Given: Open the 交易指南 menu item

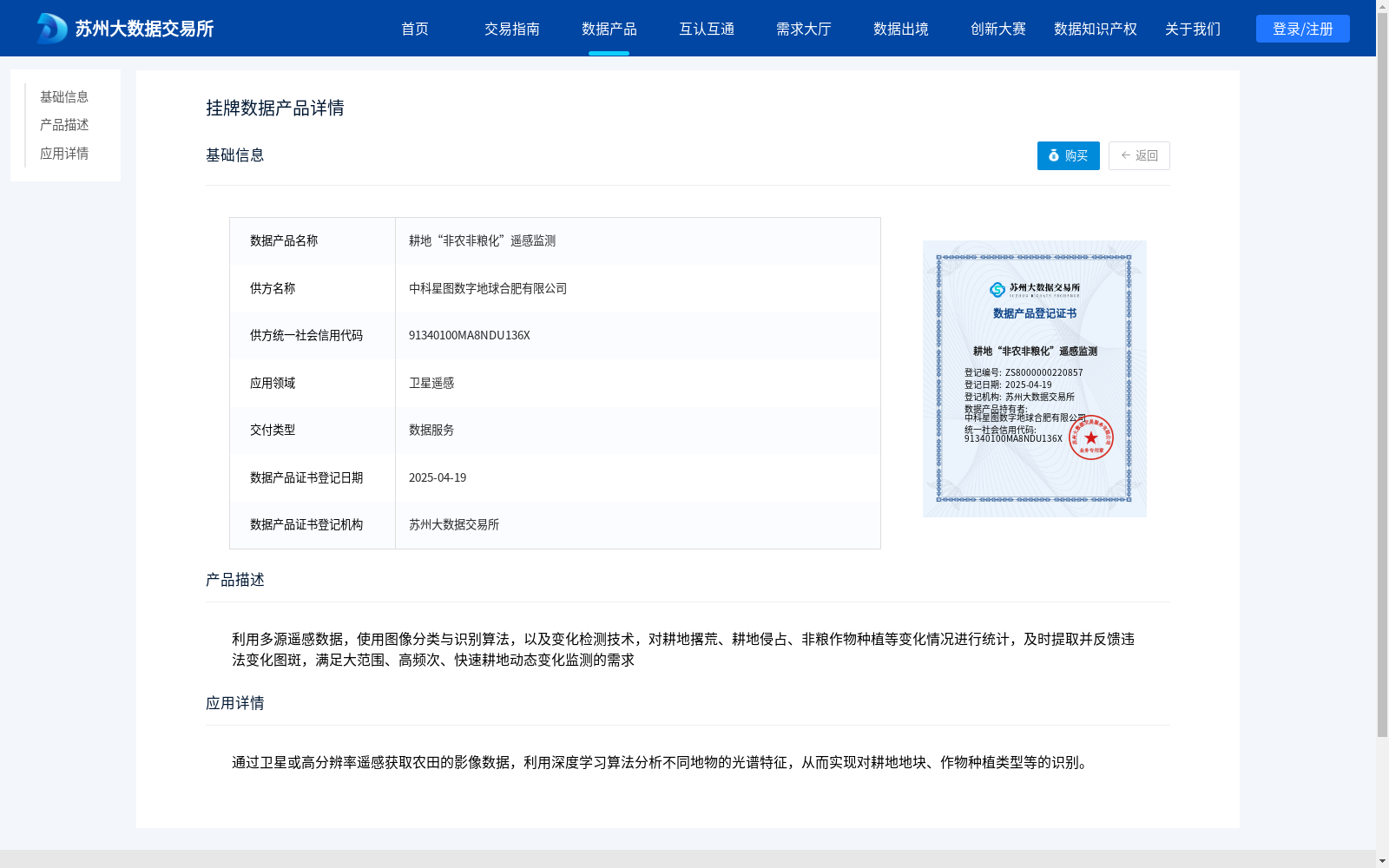Looking at the screenshot, I should [x=512, y=29].
